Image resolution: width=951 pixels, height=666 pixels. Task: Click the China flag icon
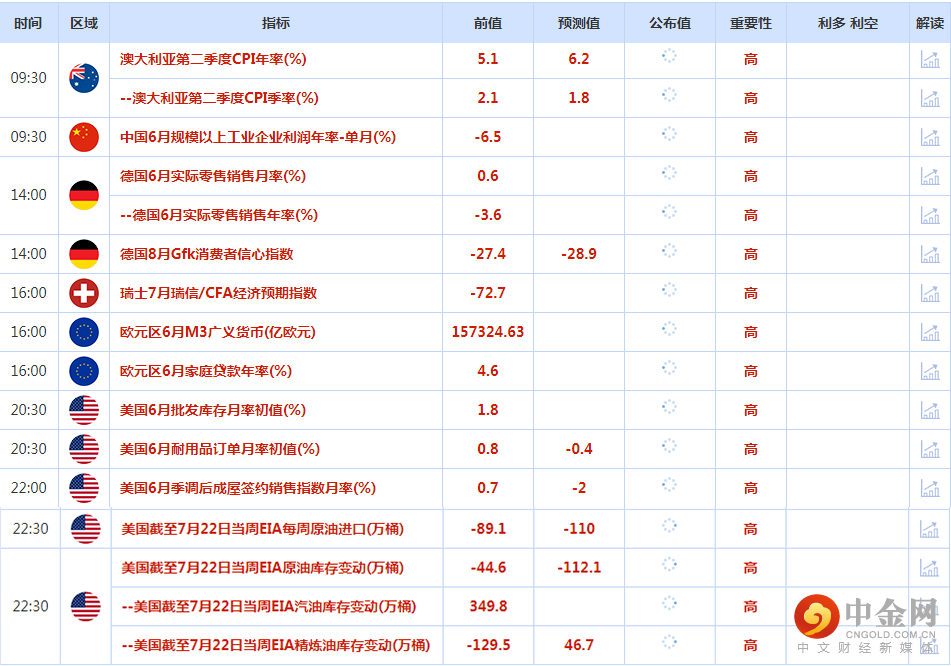point(84,137)
